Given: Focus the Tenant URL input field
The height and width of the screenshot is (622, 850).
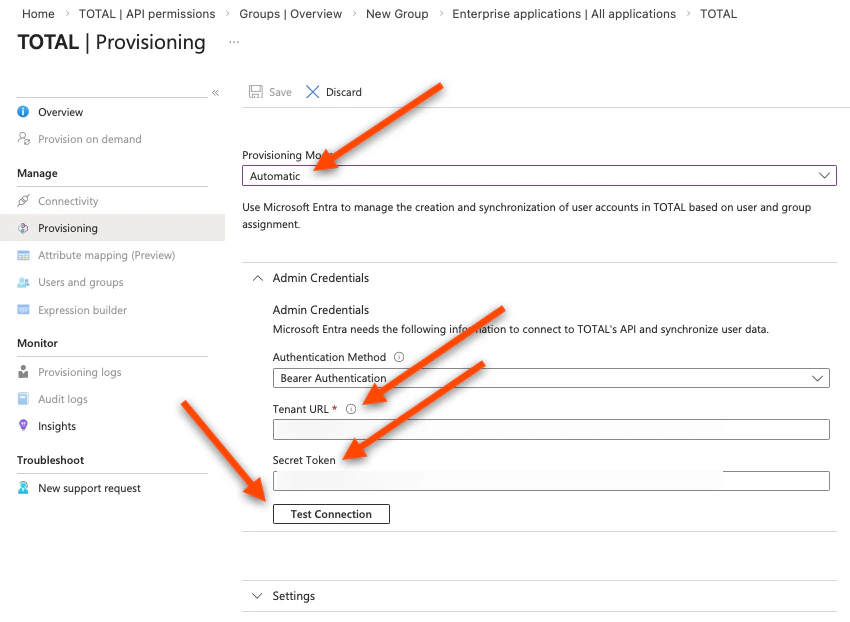Looking at the screenshot, I should point(551,429).
